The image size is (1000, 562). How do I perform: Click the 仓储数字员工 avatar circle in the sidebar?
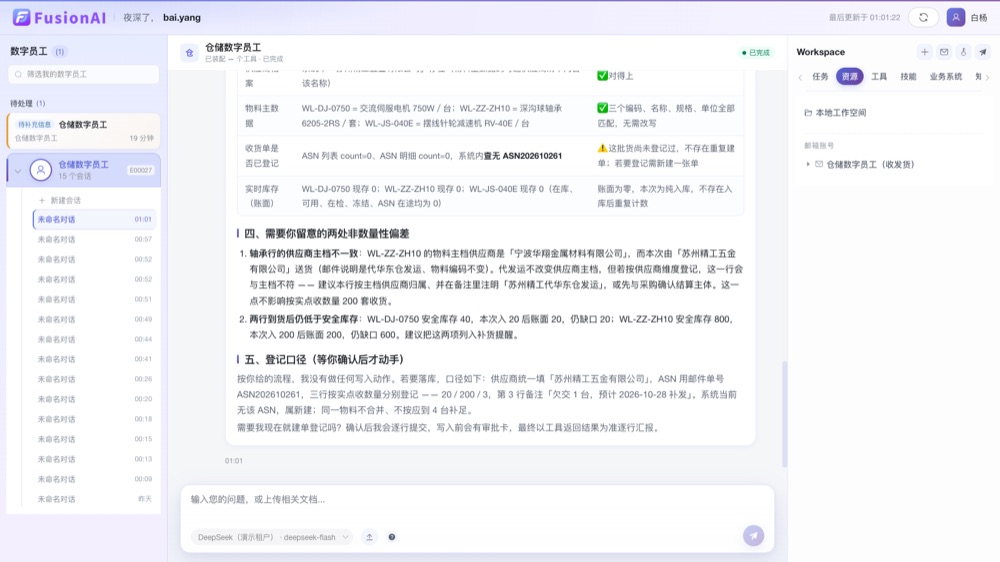41,170
